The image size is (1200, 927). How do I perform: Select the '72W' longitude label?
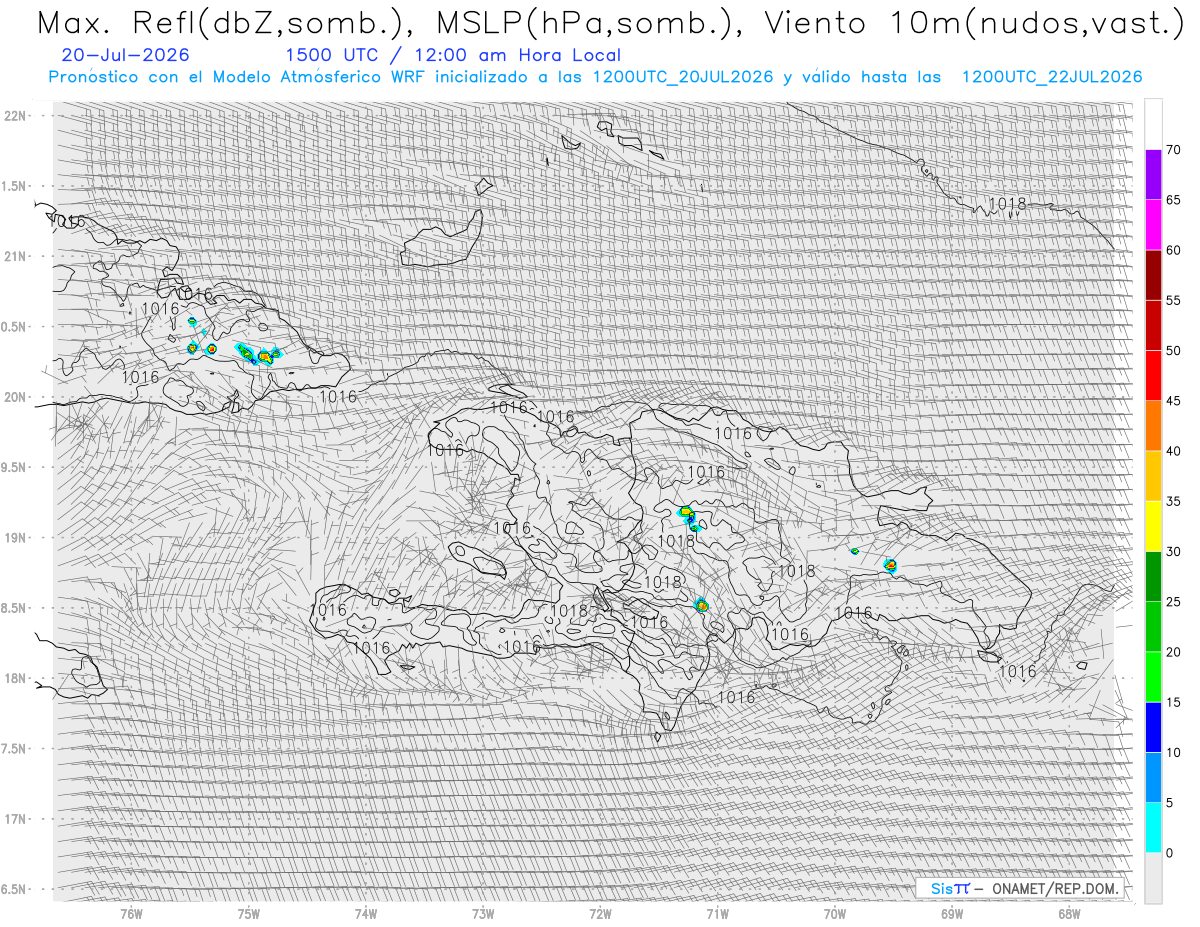[x=600, y=913]
